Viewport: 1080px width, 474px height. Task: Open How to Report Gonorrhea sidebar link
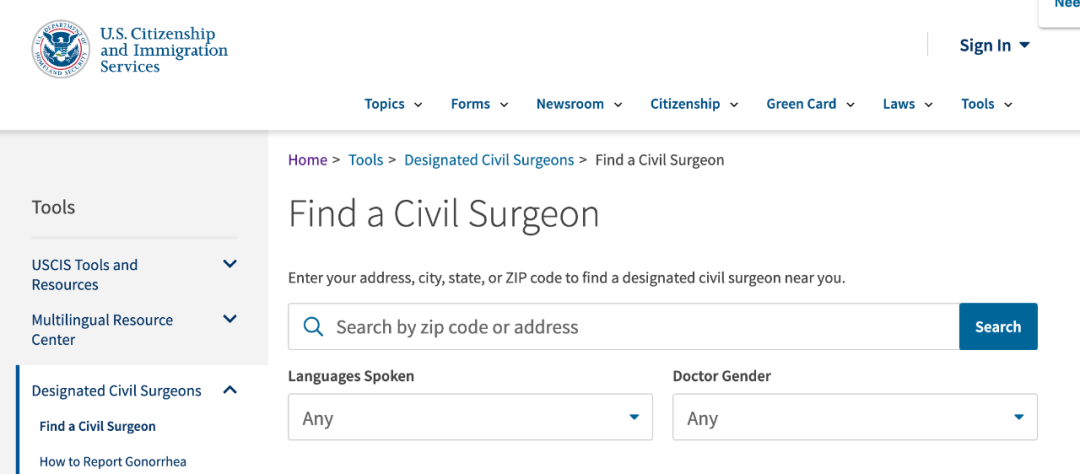113,462
